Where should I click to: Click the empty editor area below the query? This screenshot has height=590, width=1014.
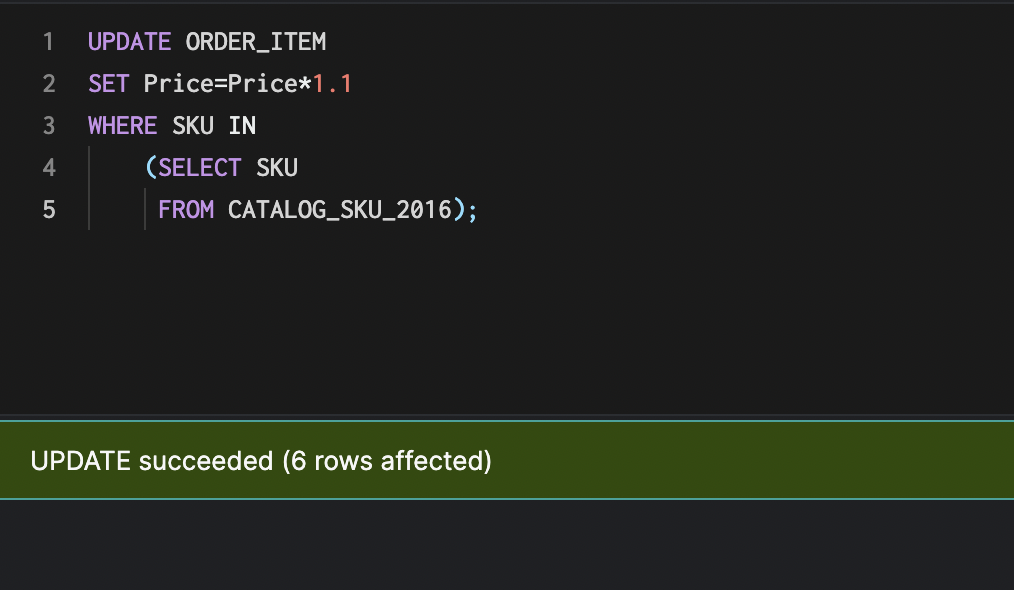[500, 320]
